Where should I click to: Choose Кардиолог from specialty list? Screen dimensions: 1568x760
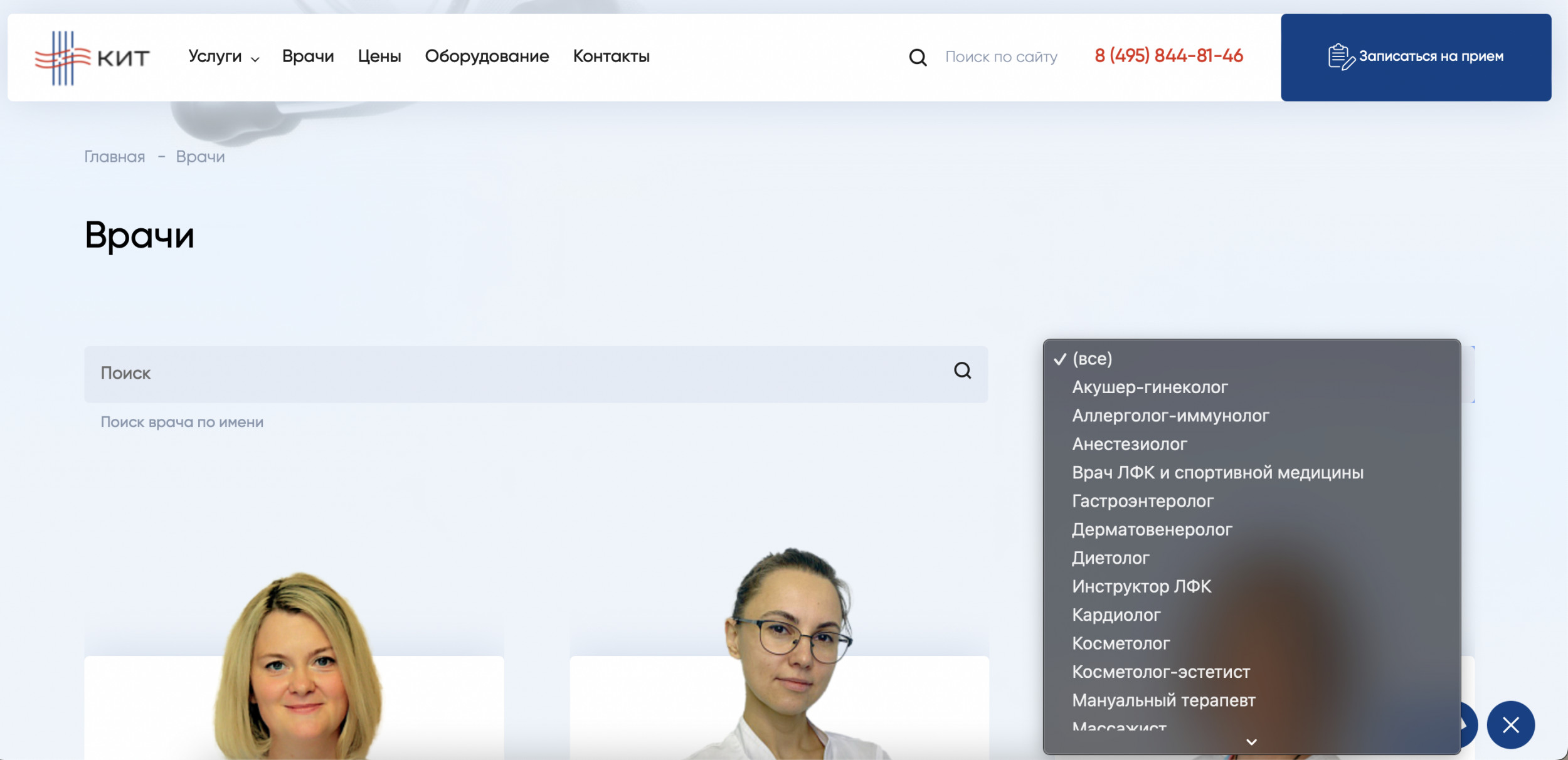click(x=1116, y=615)
